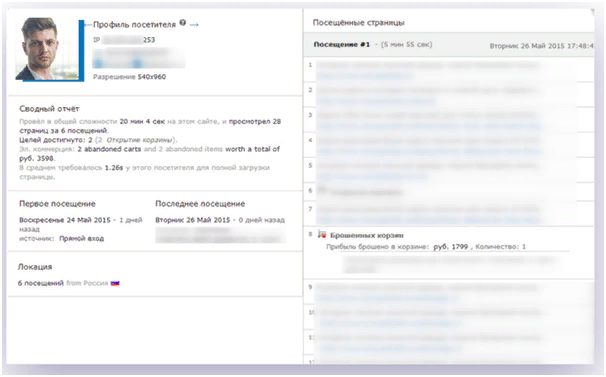Click the blurred last-visit details under Последнее посещение

(220, 235)
